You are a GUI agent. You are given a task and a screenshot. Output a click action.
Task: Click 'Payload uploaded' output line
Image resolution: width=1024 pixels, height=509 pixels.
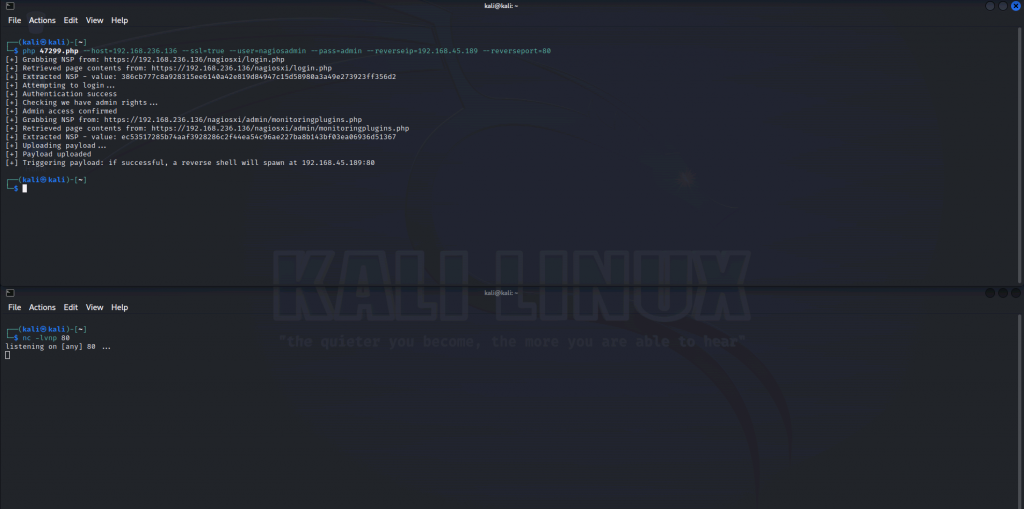(x=48, y=154)
